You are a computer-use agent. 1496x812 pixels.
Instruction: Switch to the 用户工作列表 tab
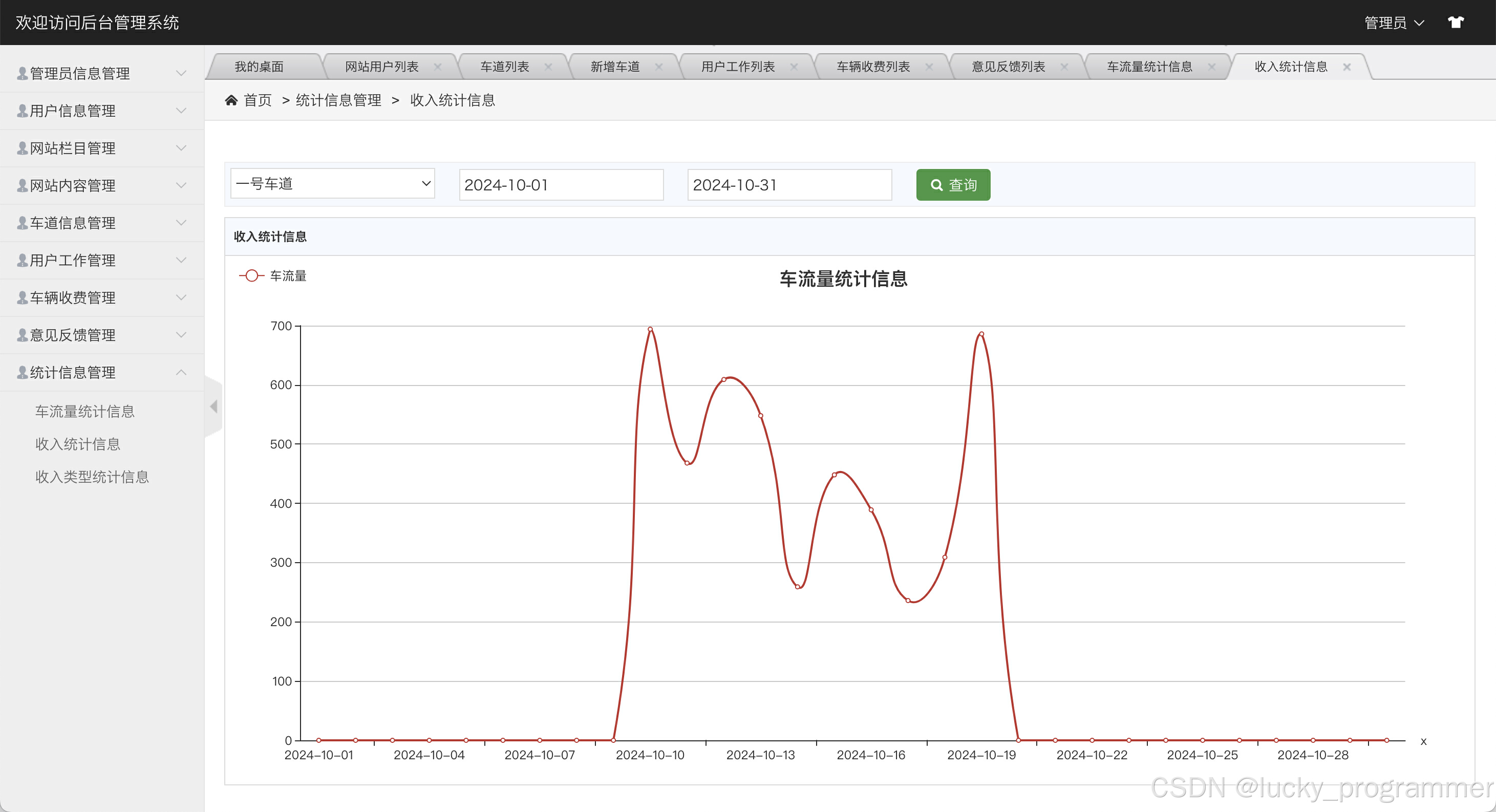click(738, 67)
